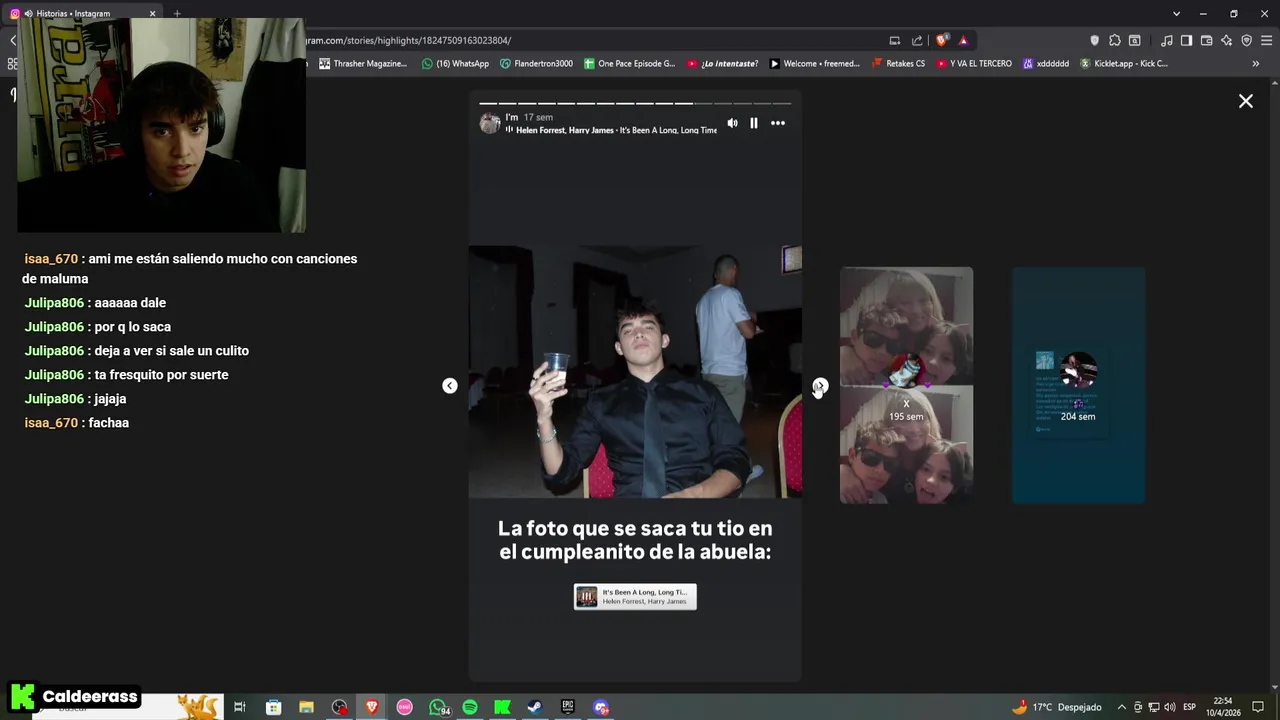The image size is (1280, 720).
Task: Mute the story audio speaker icon
Action: pyautogui.click(x=732, y=123)
